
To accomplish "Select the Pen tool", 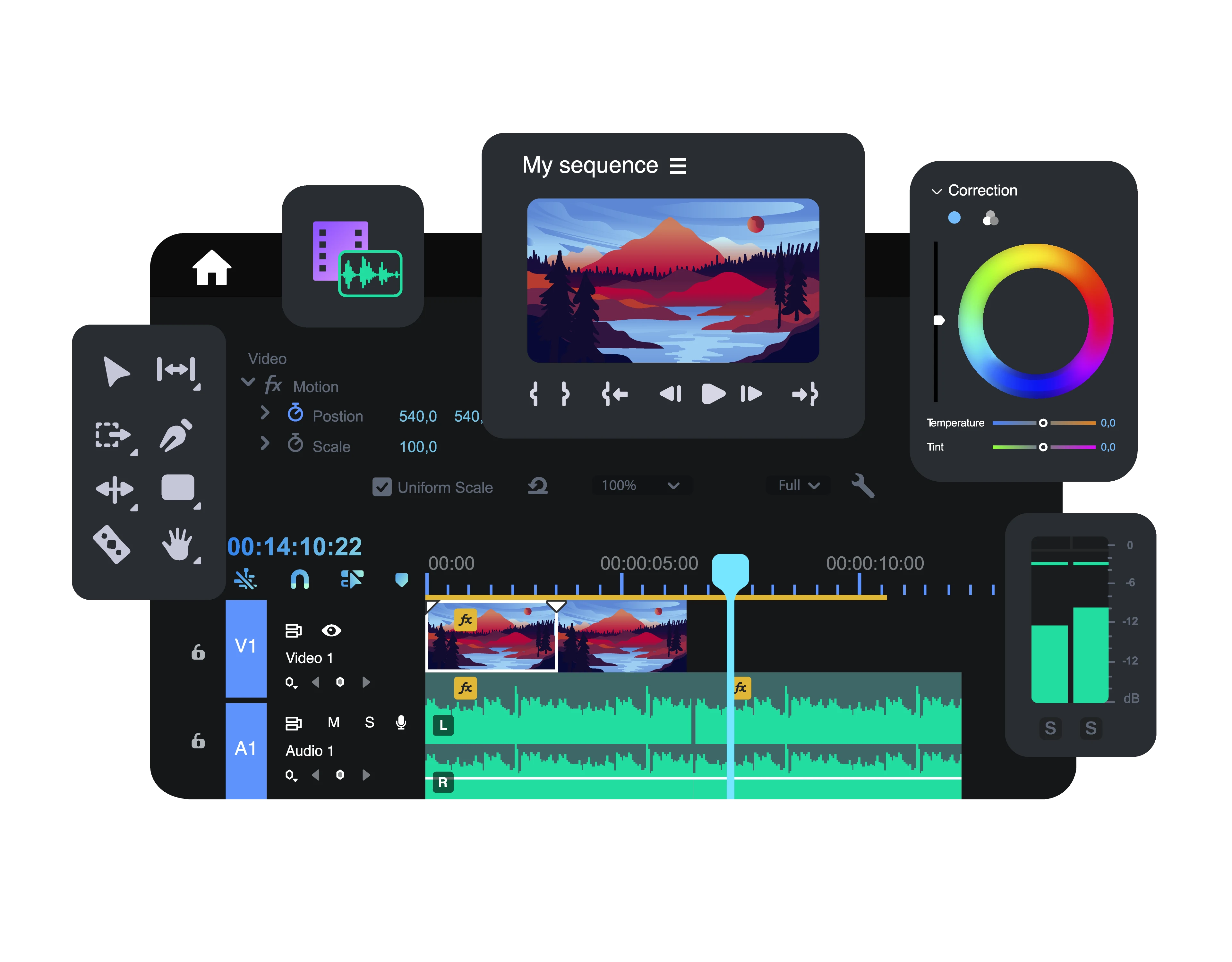I will pos(176,435).
